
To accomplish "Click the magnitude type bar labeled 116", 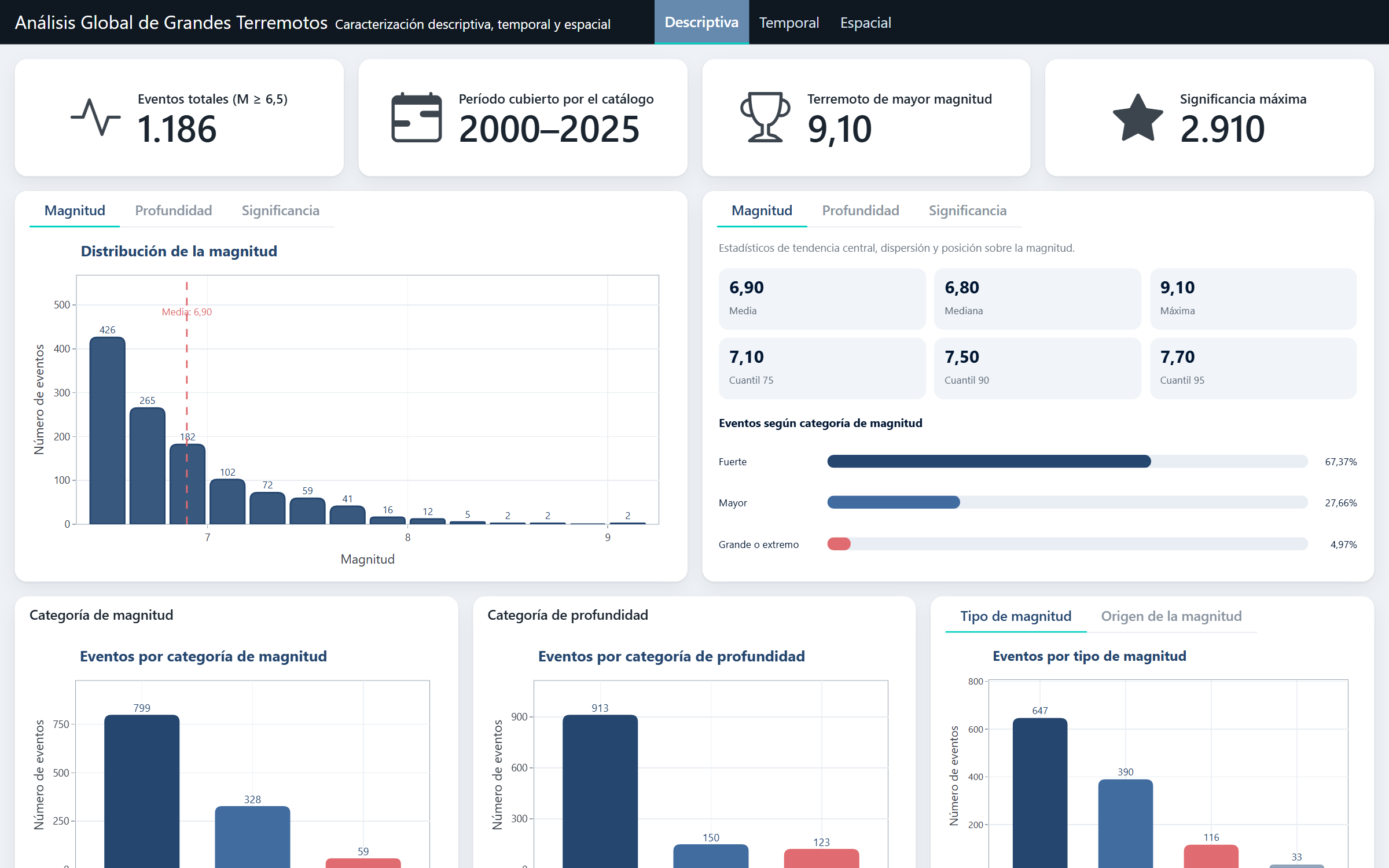I will click(x=1211, y=856).
